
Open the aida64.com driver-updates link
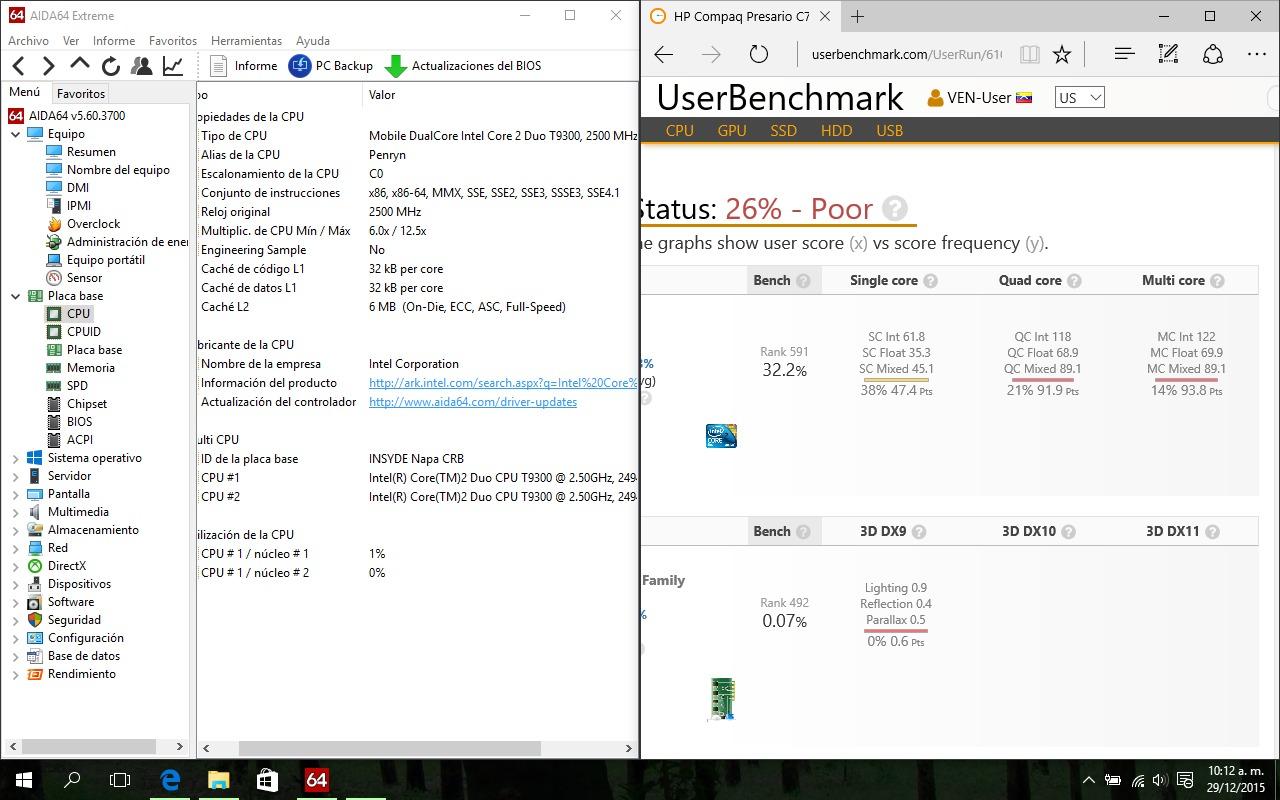coord(473,402)
